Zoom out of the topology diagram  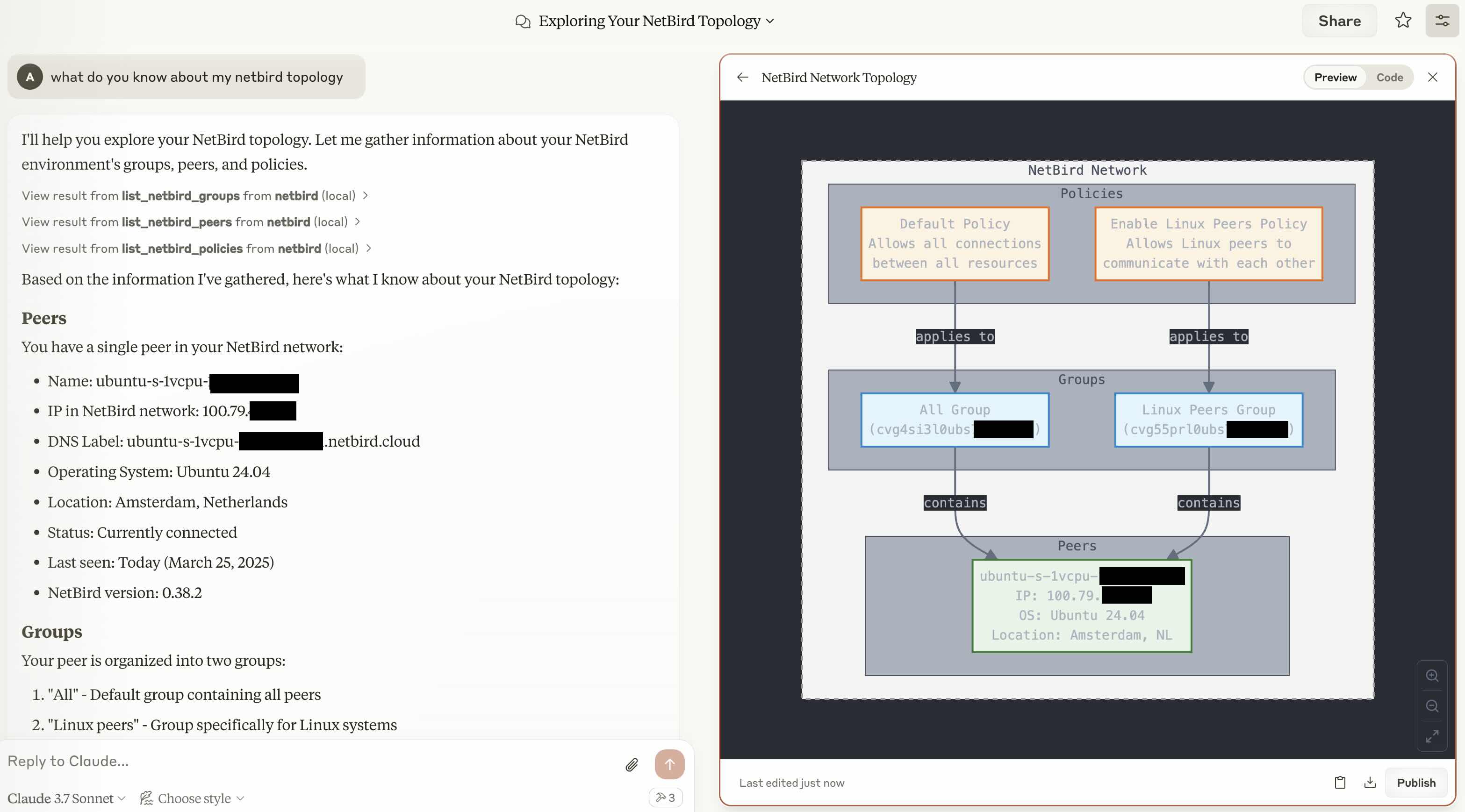click(1432, 706)
